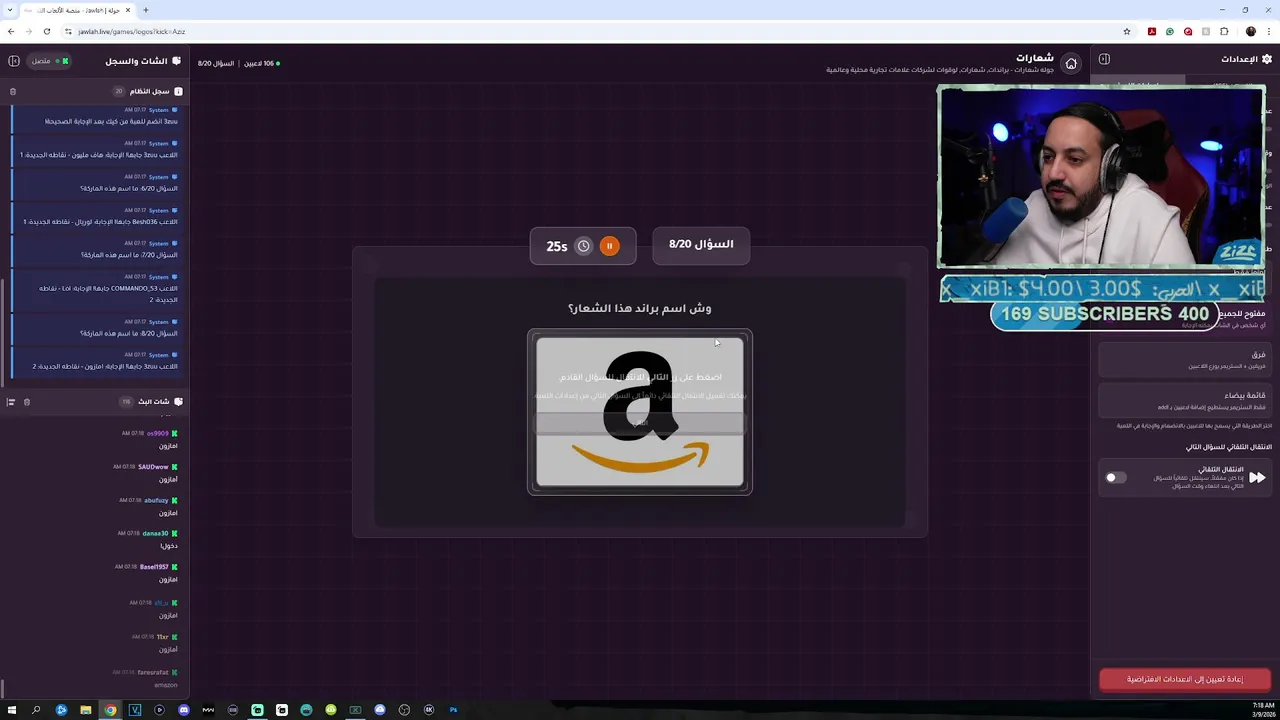Toggle auto-advance to next question switch
The image size is (1280, 720).
coord(1115,478)
